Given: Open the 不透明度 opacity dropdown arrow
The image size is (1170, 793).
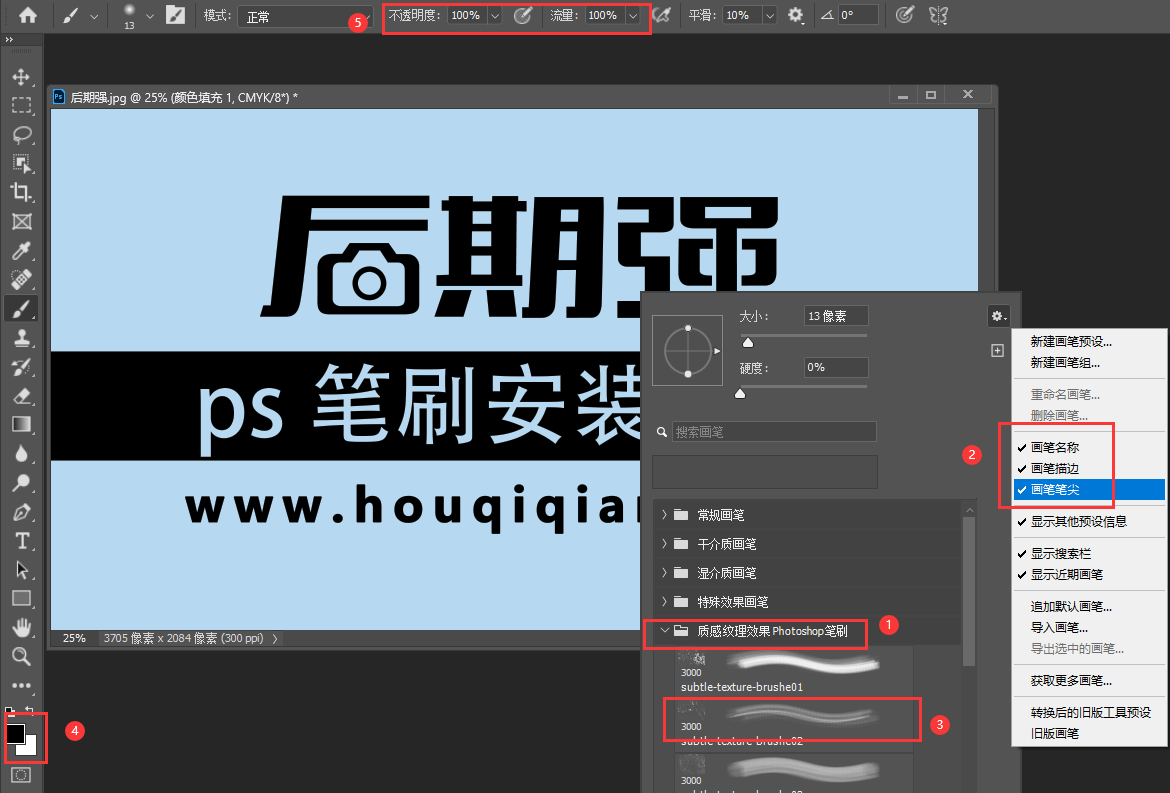Looking at the screenshot, I should click(495, 16).
